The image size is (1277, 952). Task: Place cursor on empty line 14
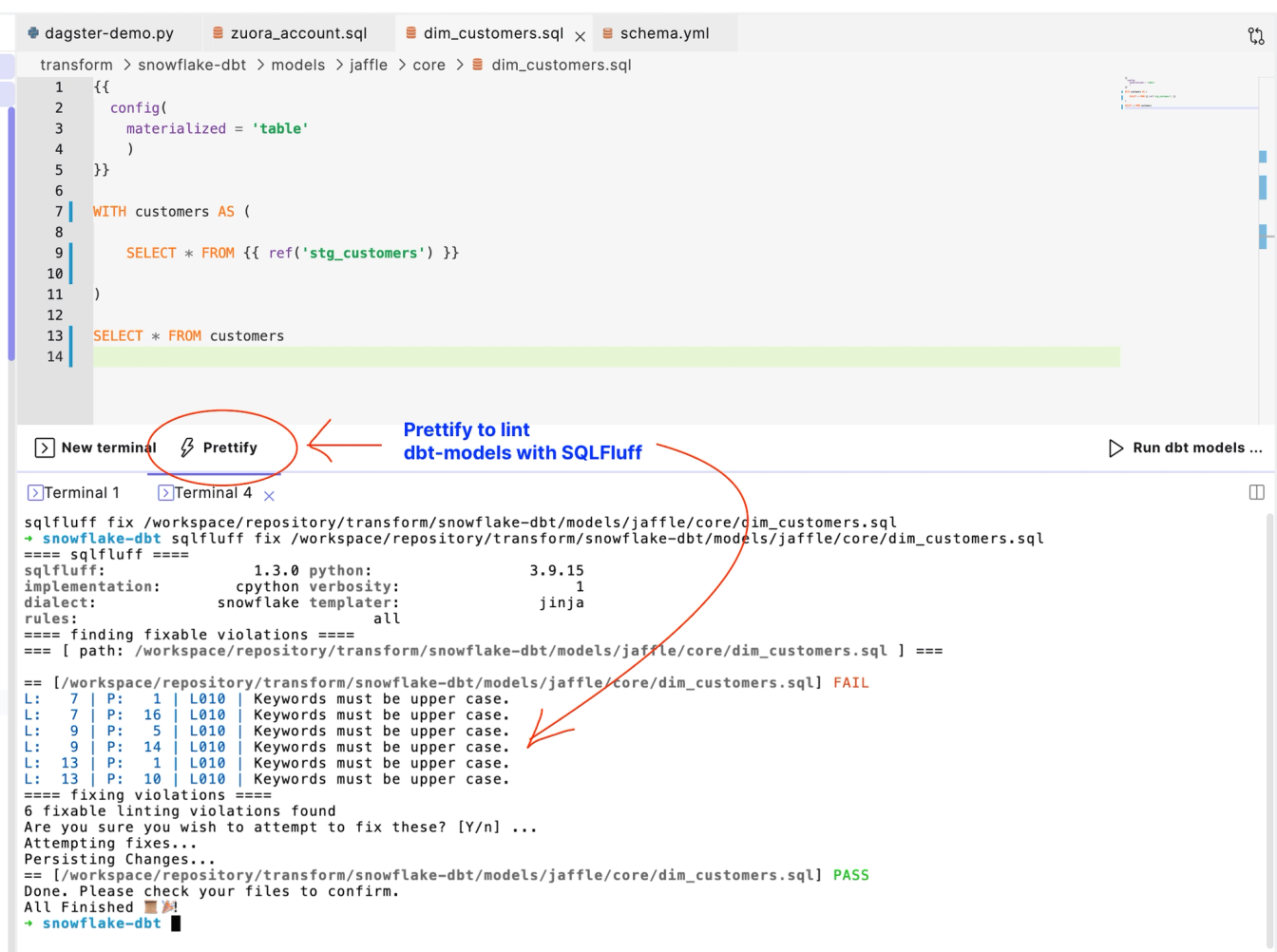coord(606,356)
